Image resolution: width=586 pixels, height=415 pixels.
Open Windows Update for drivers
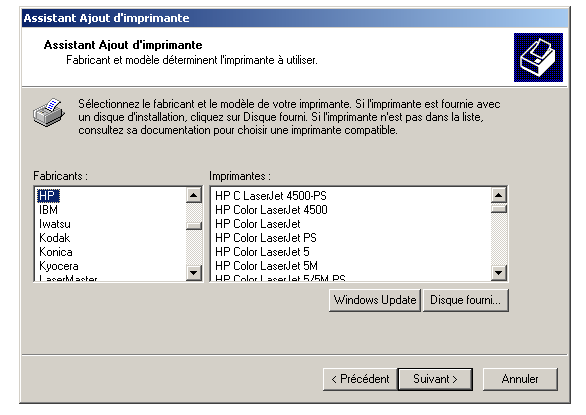coord(375,300)
